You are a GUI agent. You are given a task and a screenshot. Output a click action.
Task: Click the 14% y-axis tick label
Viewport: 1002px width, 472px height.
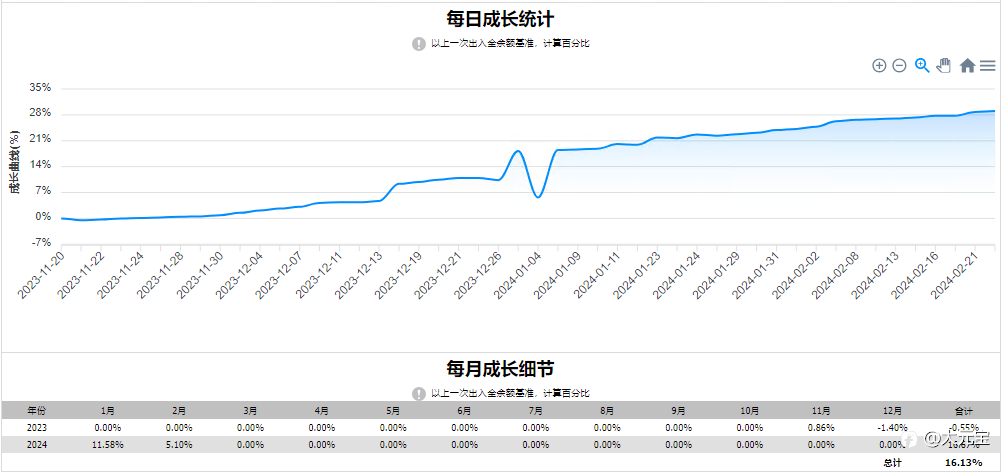click(x=40, y=166)
